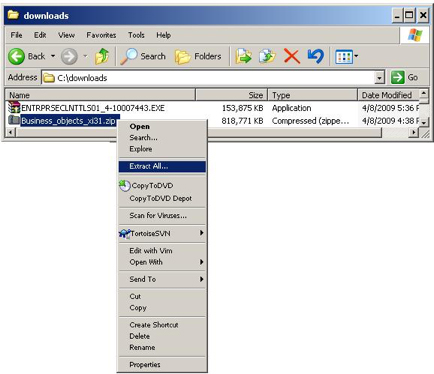Sort by the Name column header
Image resolution: width=434 pixels, height=374 pixels.
click(x=100, y=95)
